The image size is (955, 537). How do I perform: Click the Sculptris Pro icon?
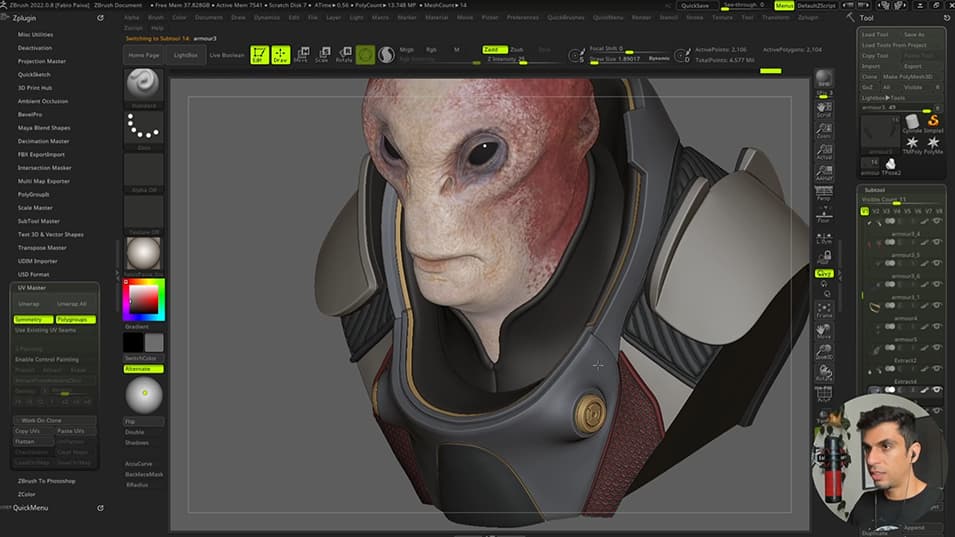pos(386,55)
